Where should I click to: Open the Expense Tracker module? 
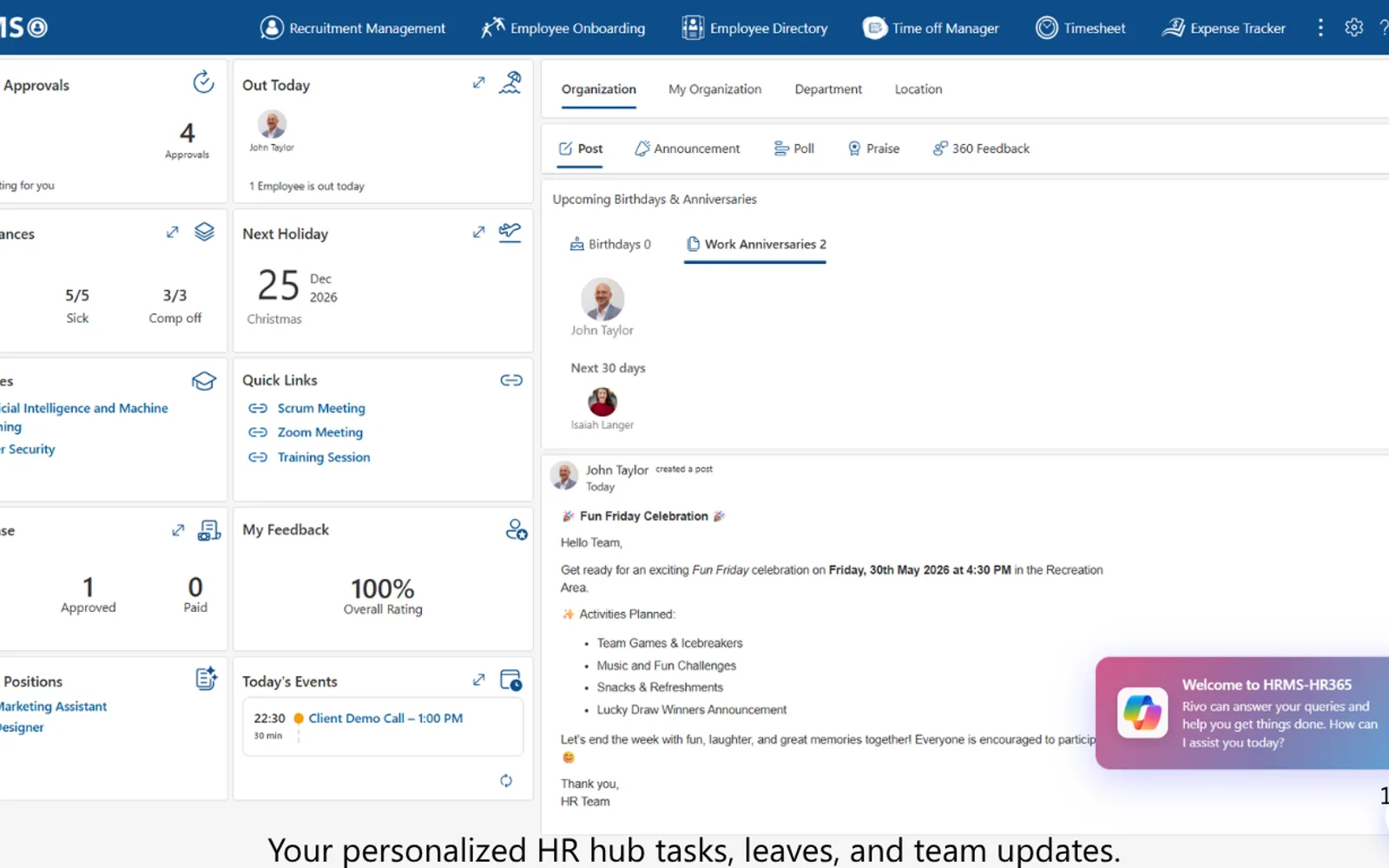tap(1224, 28)
